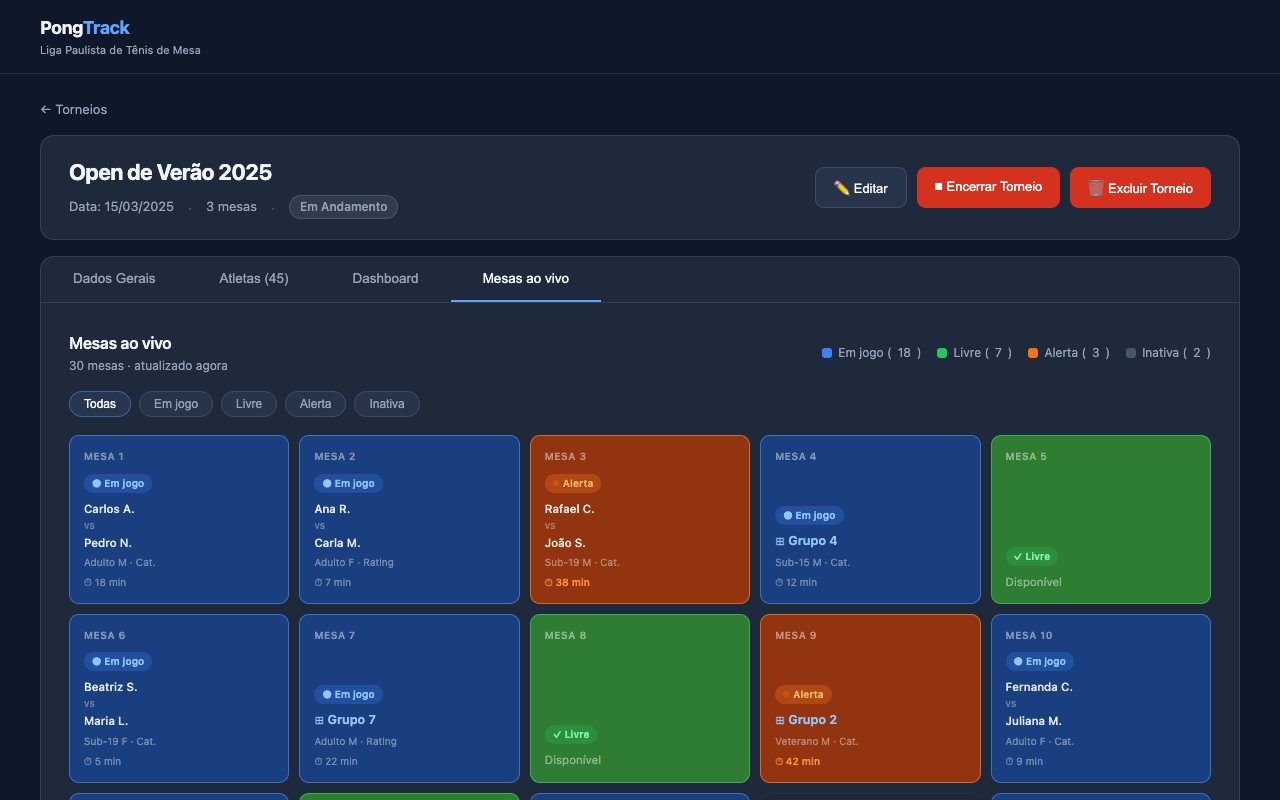Click Em jogo badge on Mesa 10

1039,661
